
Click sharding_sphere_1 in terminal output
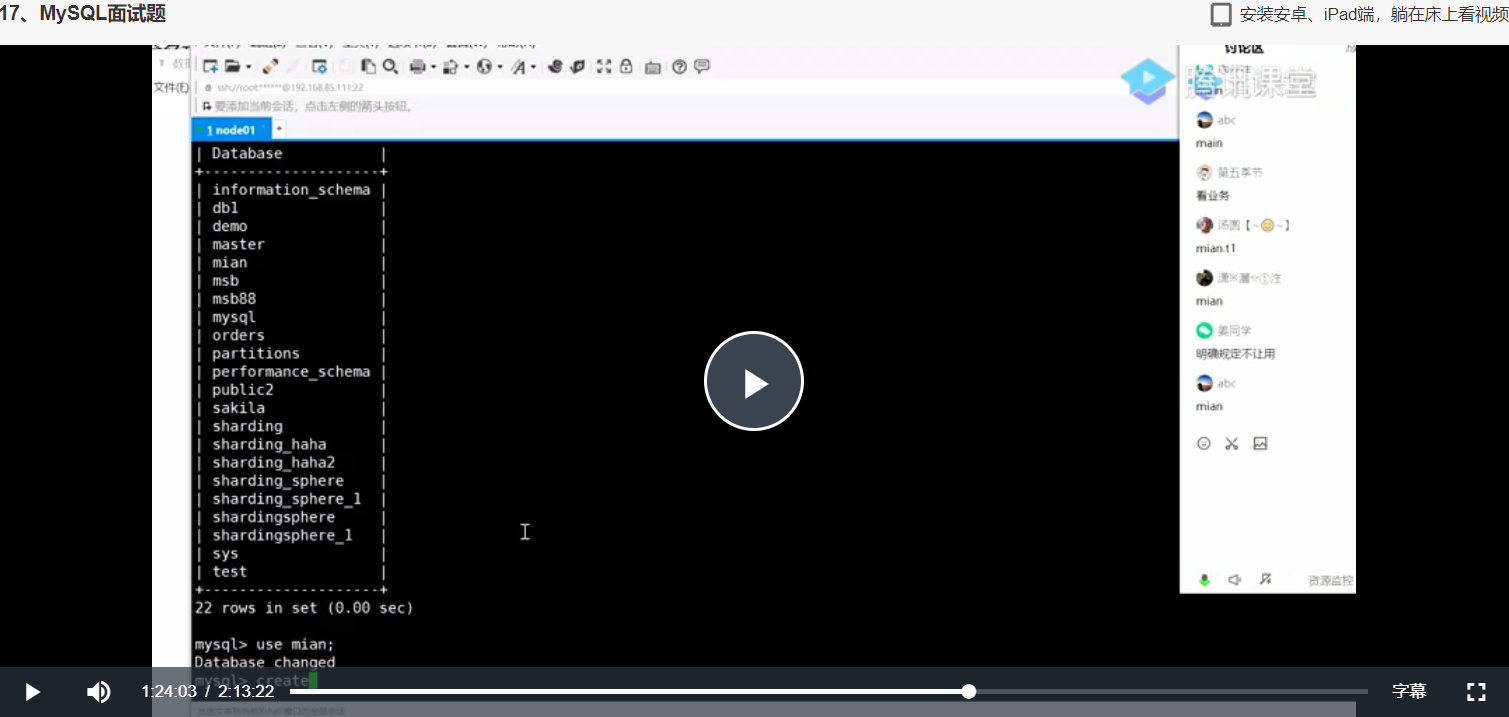(286, 499)
